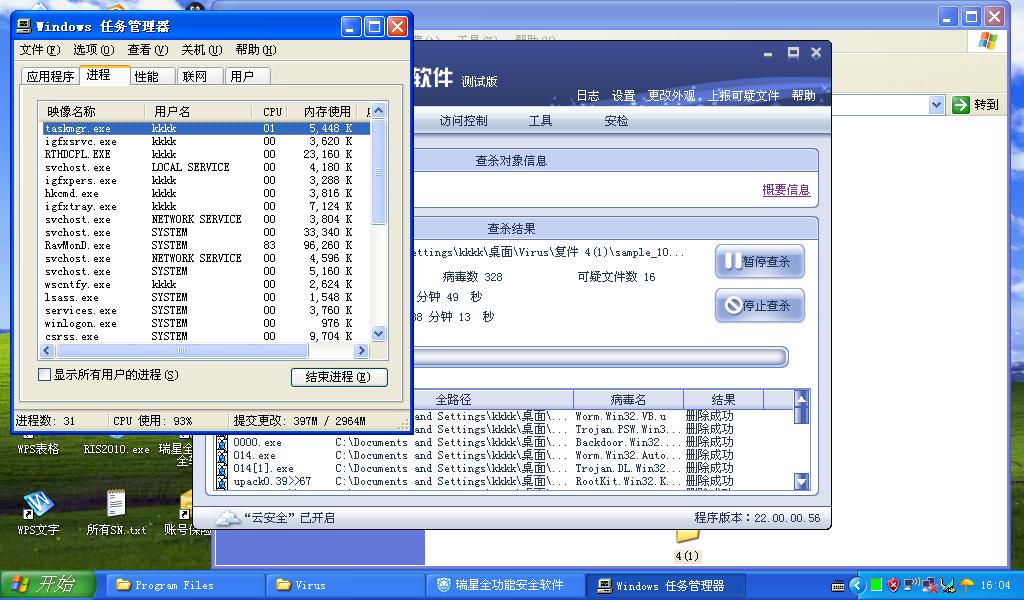Click results list scroll down arrow
The image size is (1024, 600).
[x=801, y=482]
